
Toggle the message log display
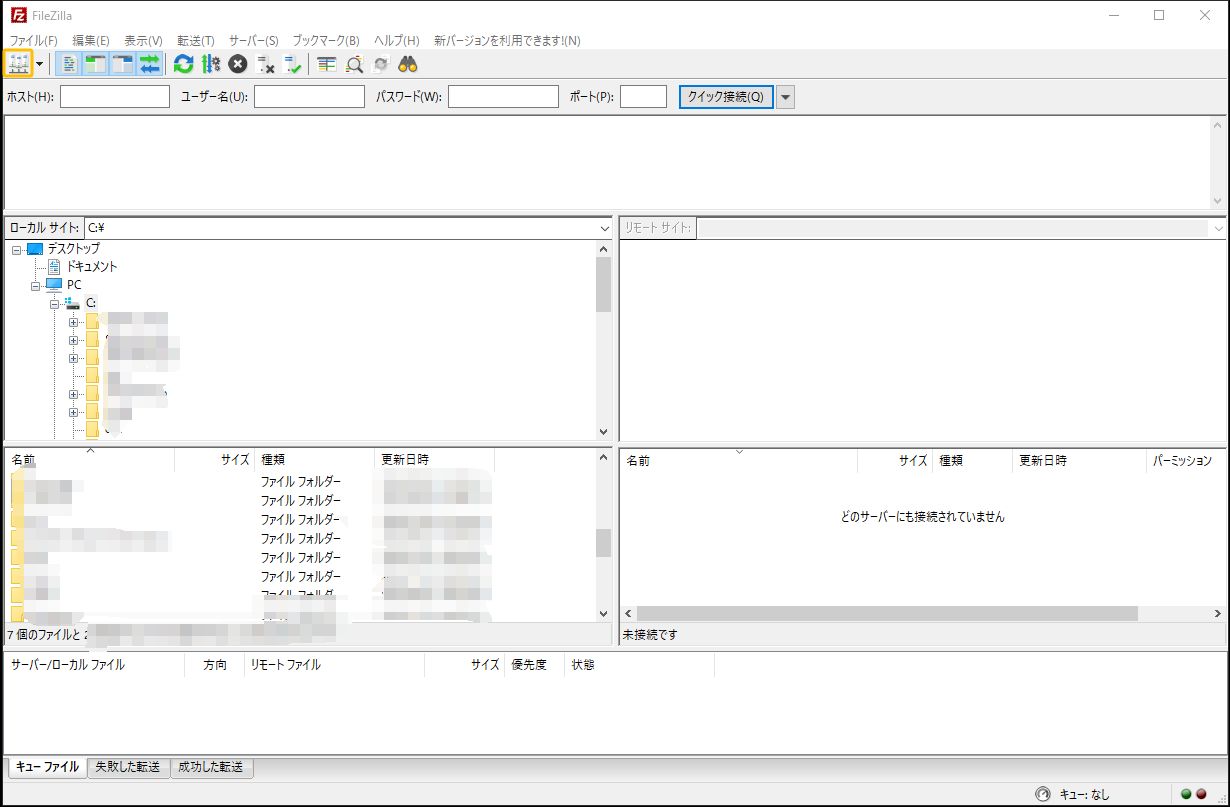67,63
